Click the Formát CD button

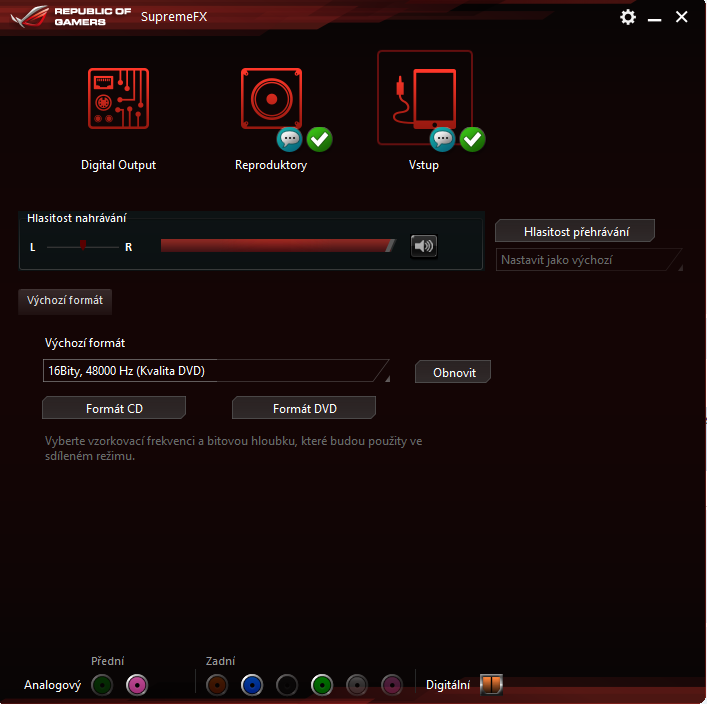tap(114, 408)
